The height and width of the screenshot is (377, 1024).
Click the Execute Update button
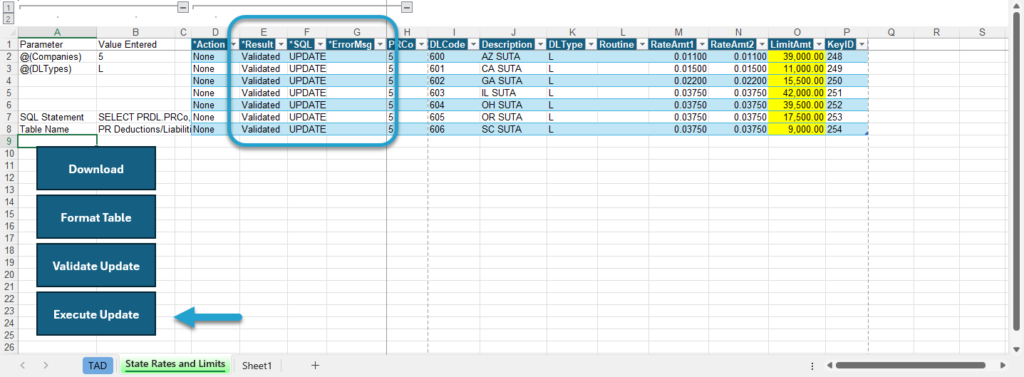click(96, 314)
